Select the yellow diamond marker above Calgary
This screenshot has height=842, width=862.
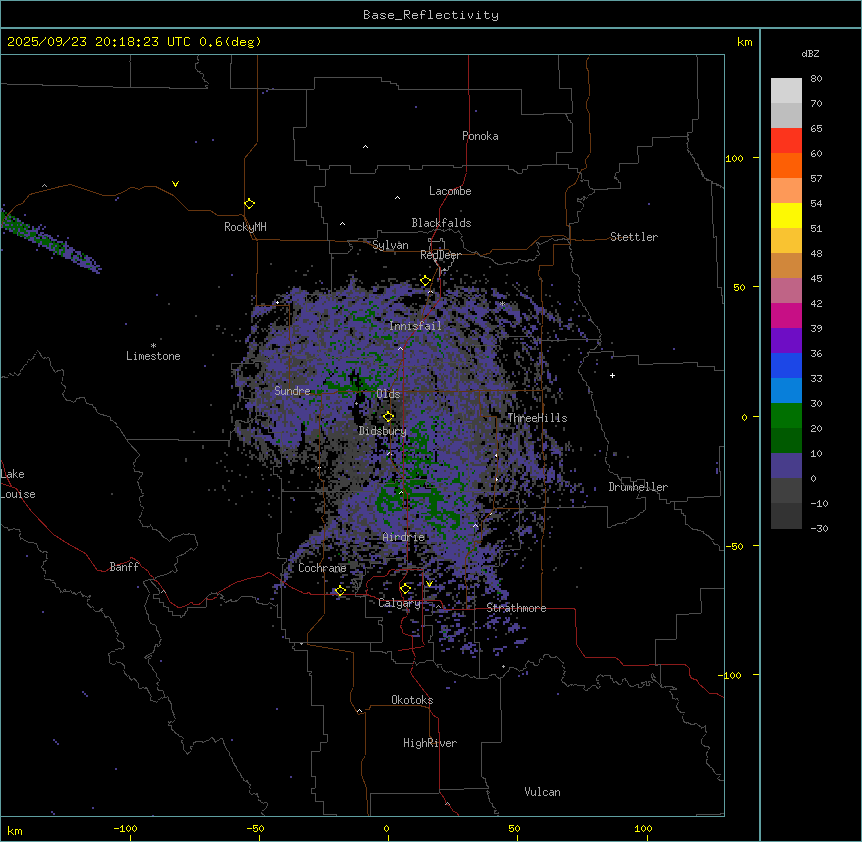point(405,588)
